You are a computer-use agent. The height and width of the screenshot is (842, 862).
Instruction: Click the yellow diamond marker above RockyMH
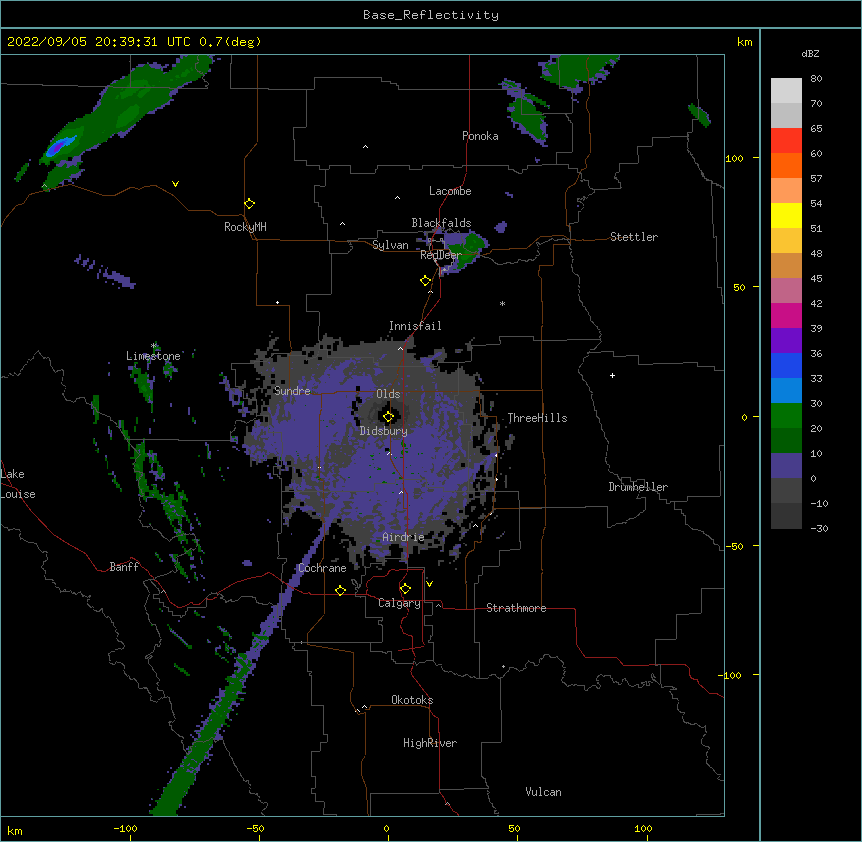(250, 204)
